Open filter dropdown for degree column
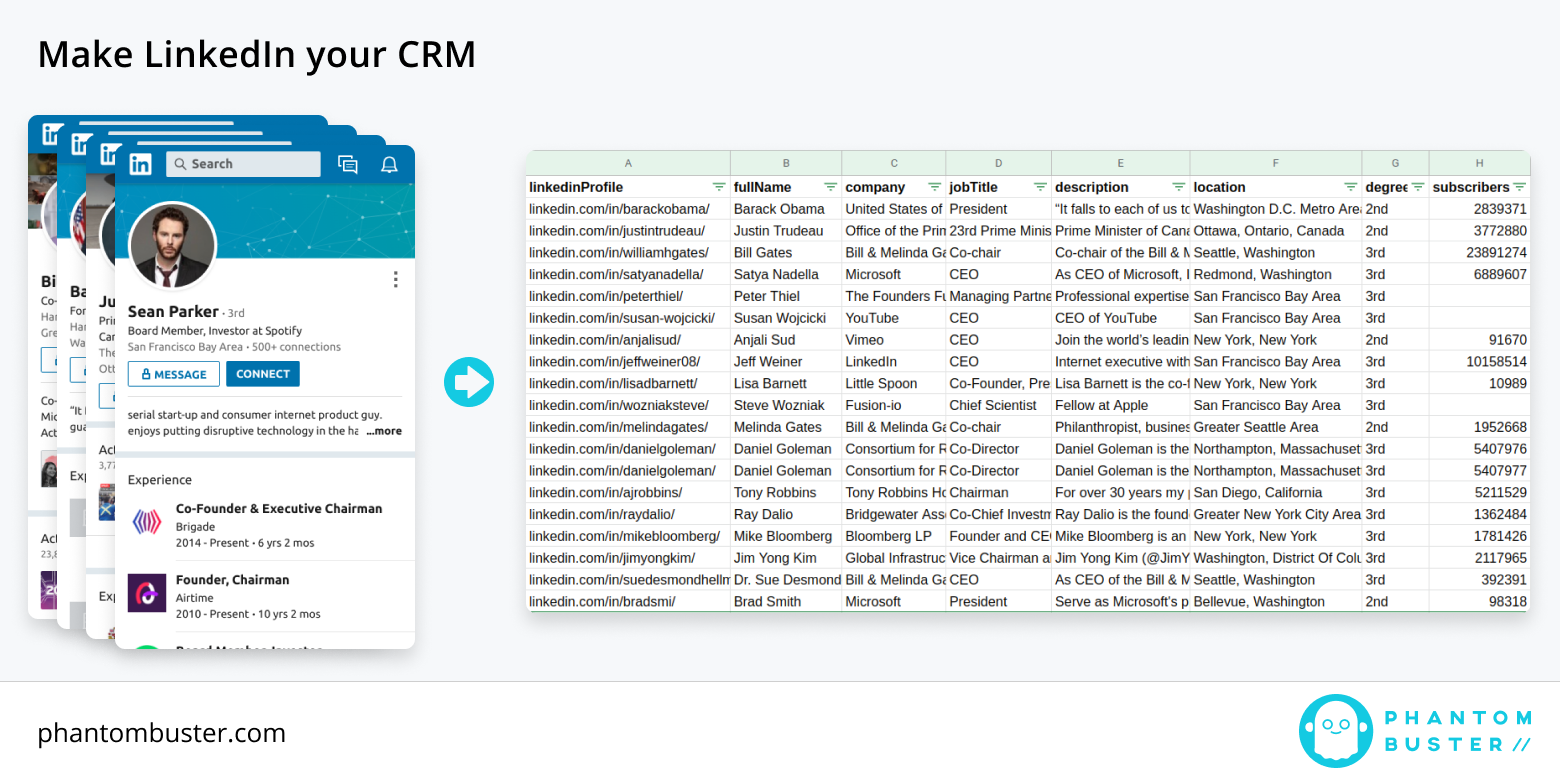This screenshot has height=780, width=1560. [x=1417, y=187]
